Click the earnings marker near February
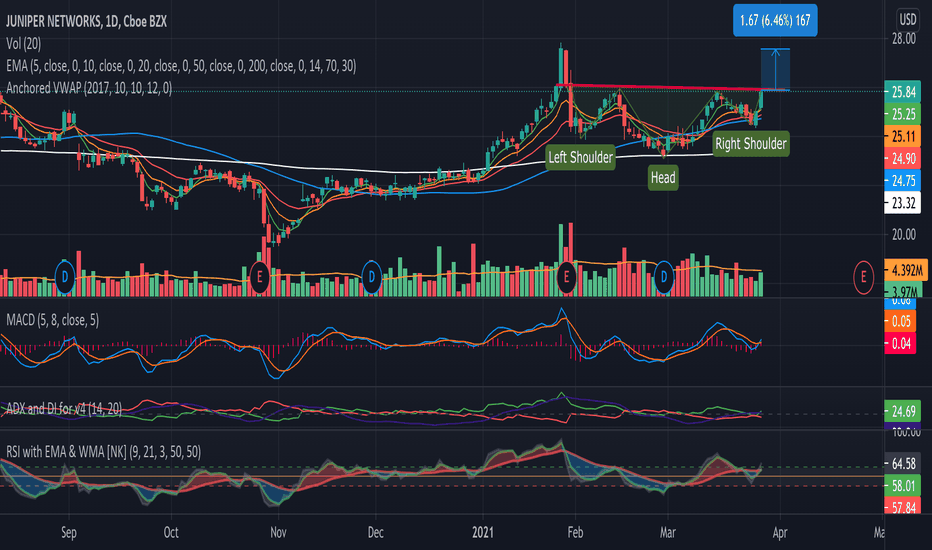 tap(566, 276)
